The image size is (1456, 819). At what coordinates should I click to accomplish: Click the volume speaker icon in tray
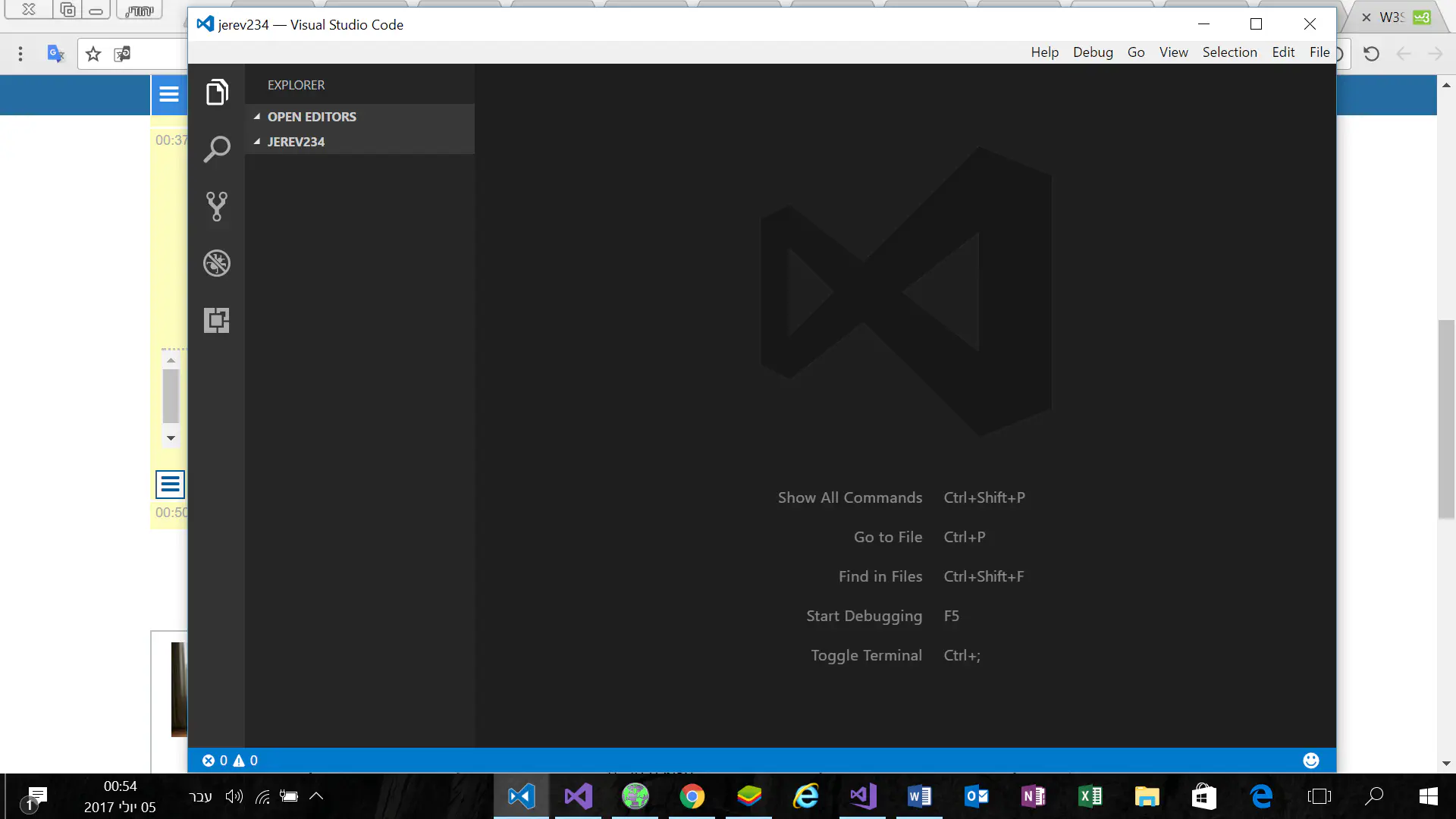(x=234, y=795)
